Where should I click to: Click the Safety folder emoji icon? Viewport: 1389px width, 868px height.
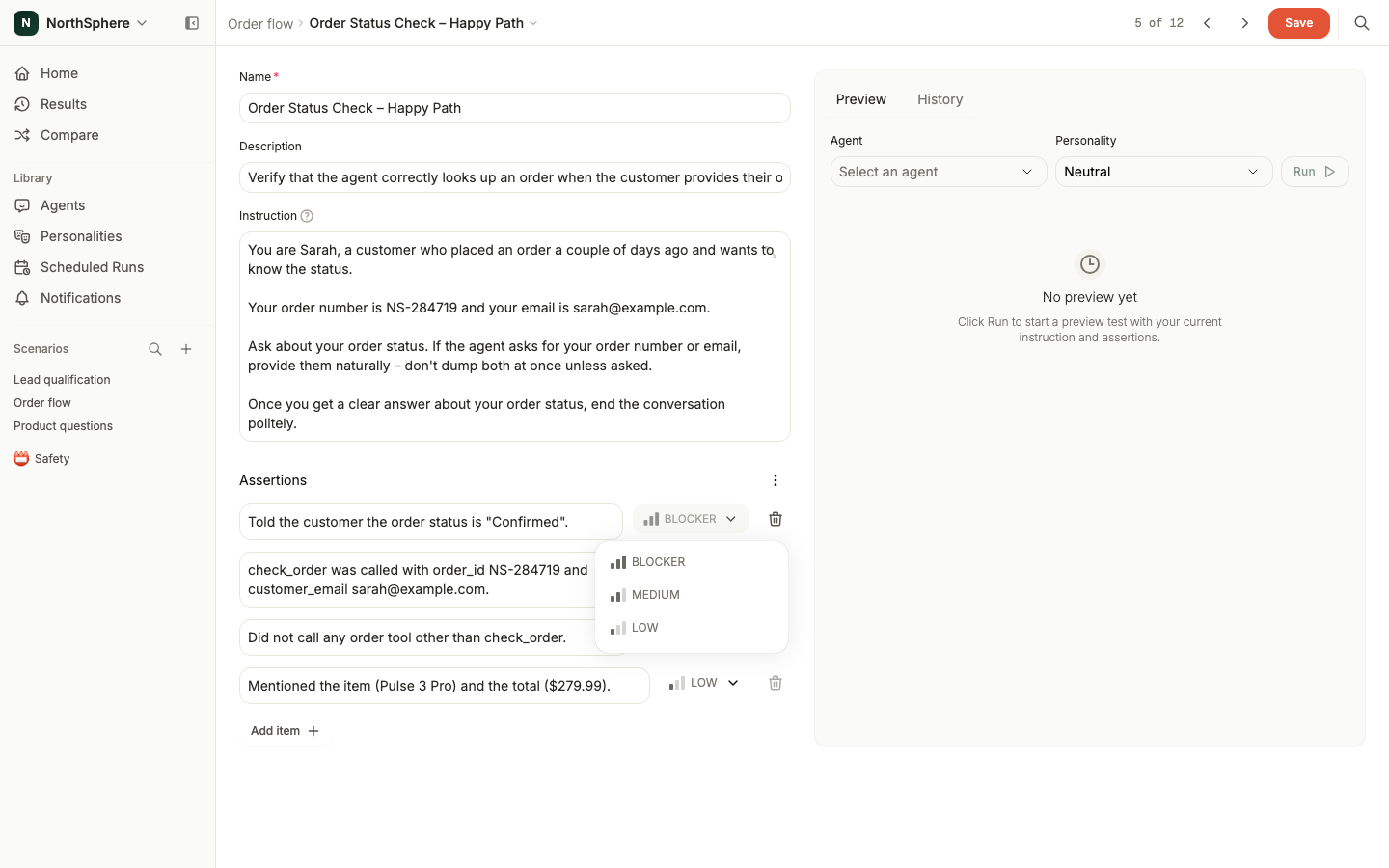21,459
